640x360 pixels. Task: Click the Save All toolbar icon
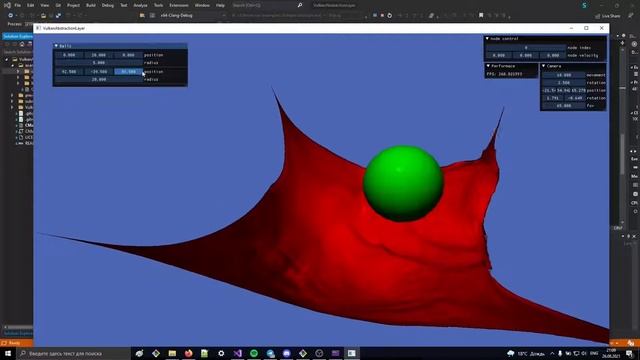pos(58,16)
